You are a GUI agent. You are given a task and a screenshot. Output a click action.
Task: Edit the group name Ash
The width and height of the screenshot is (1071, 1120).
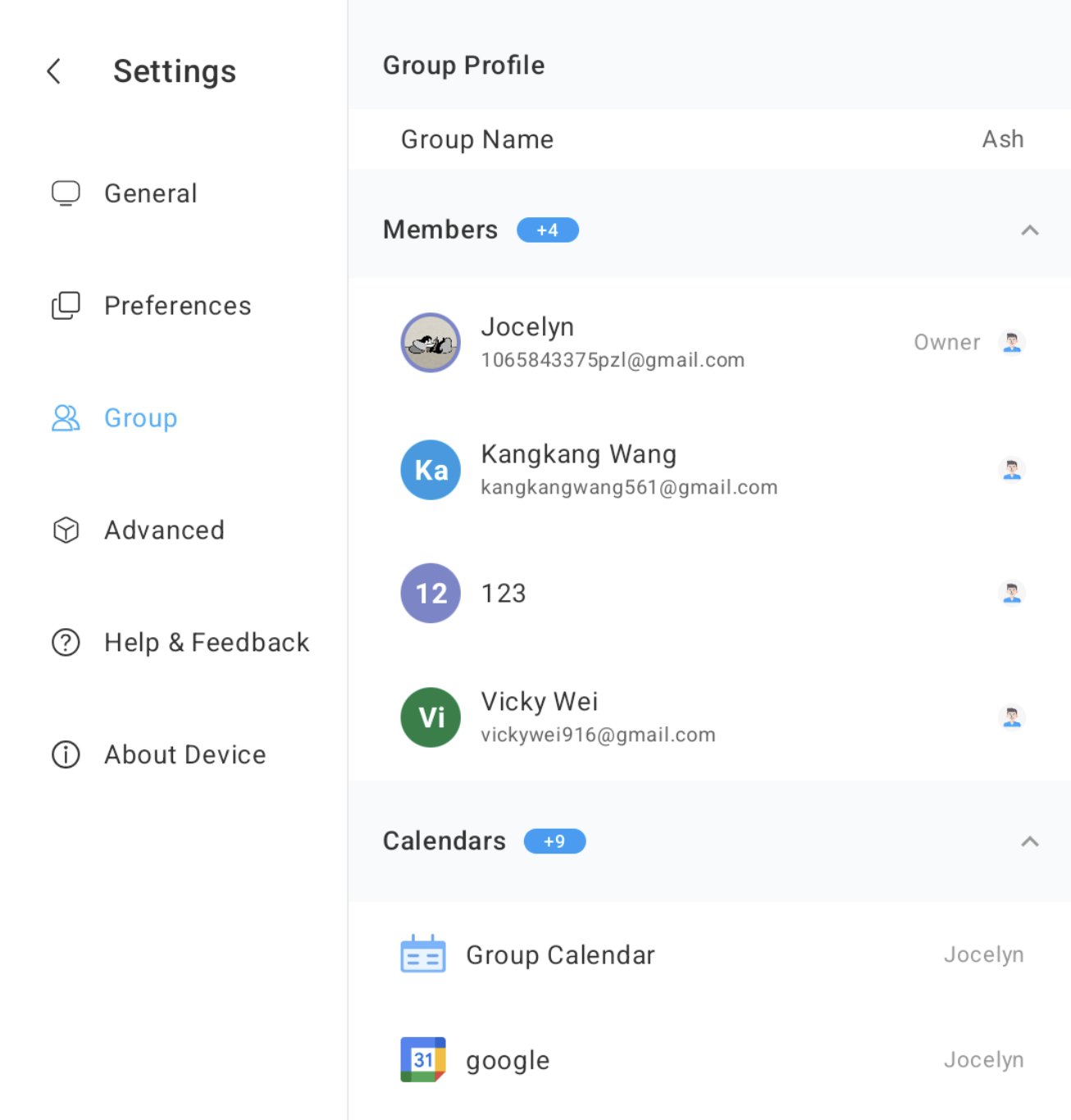pos(1003,139)
